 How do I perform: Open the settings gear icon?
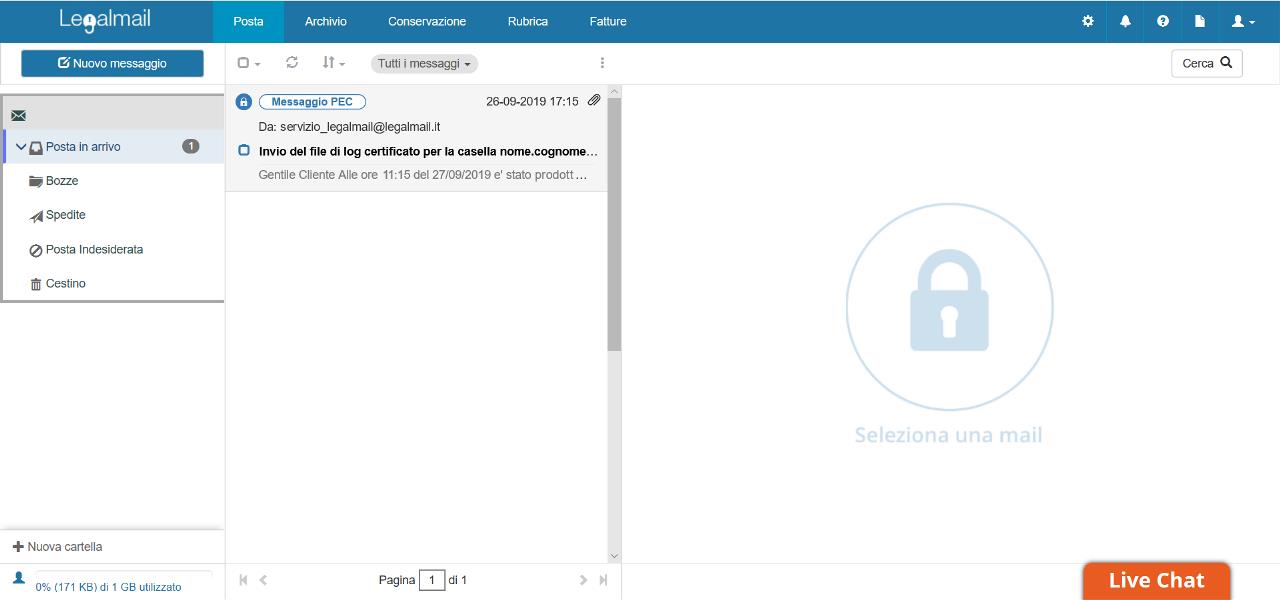point(1088,21)
